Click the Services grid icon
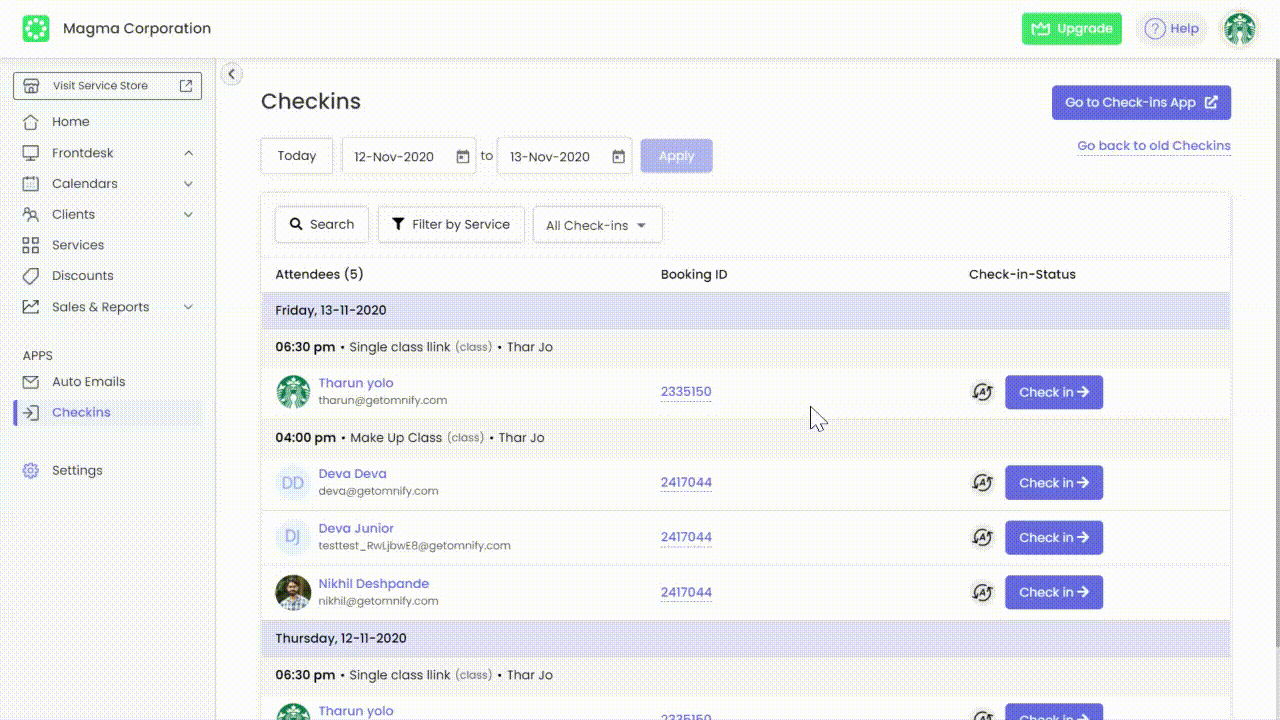Screen dimensions: 1280x720 click(x=31, y=245)
